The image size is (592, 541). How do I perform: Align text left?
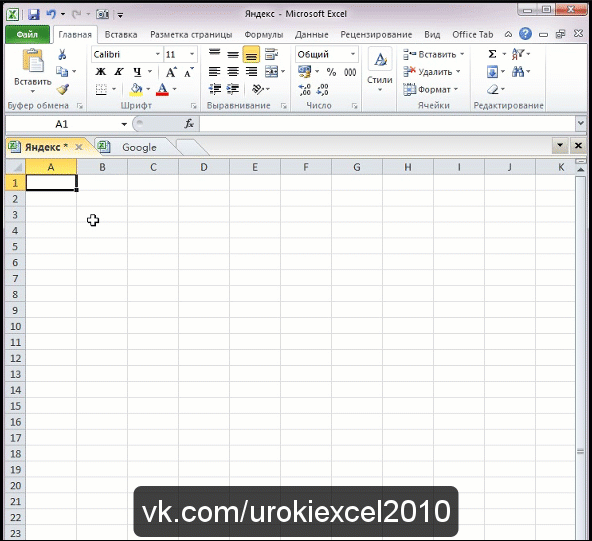214,71
